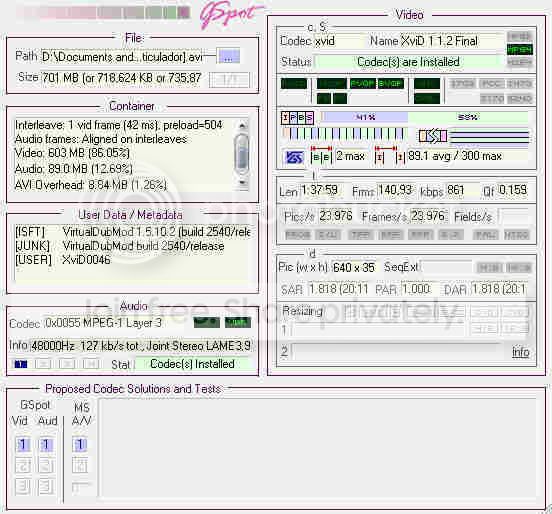Click PAR field showing 1.000

tap(417, 289)
